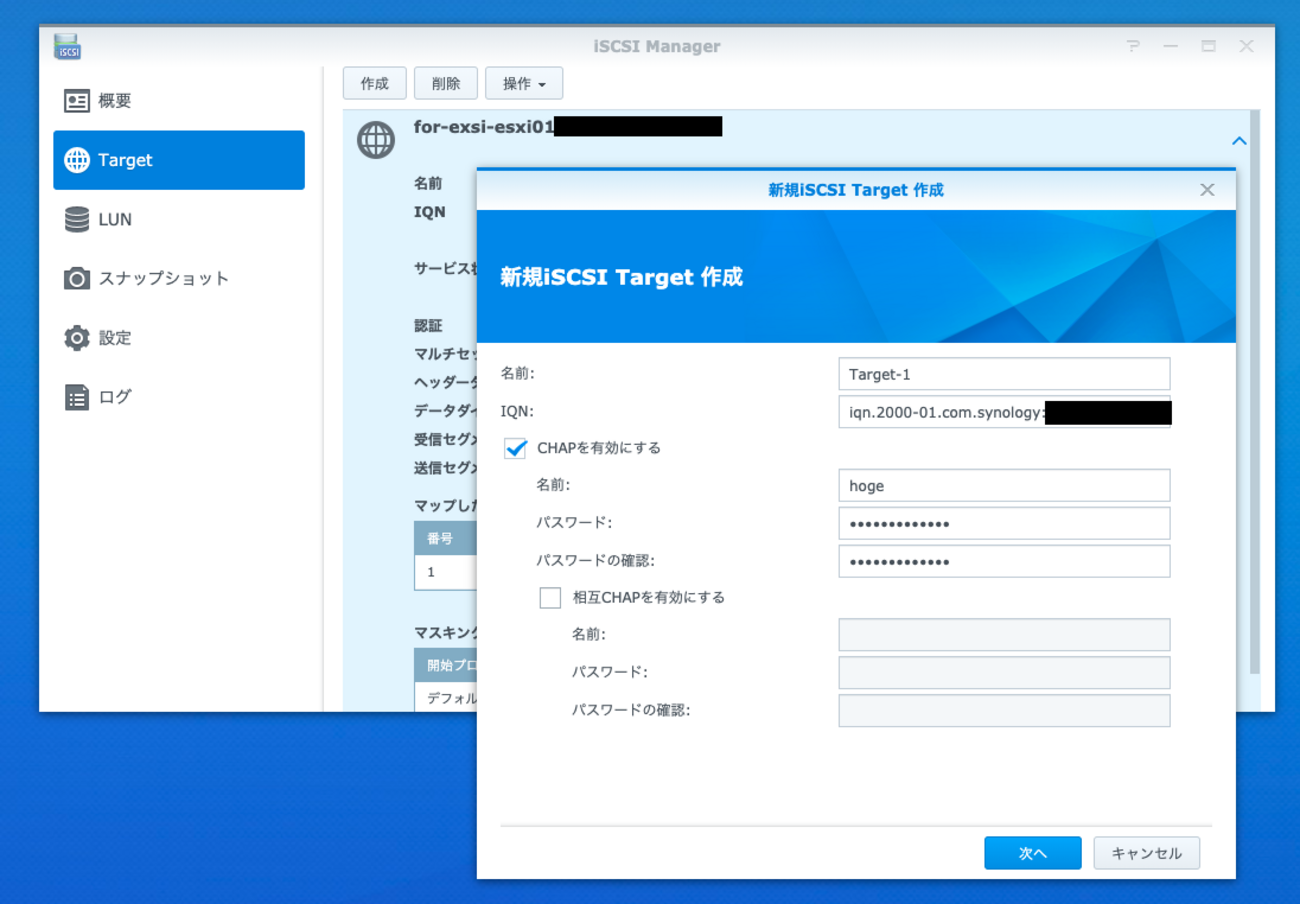This screenshot has height=904, width=1300.
Task: Select the Target globe icon in sidebar
Action: pyautogui.click(x=77, y=160)
